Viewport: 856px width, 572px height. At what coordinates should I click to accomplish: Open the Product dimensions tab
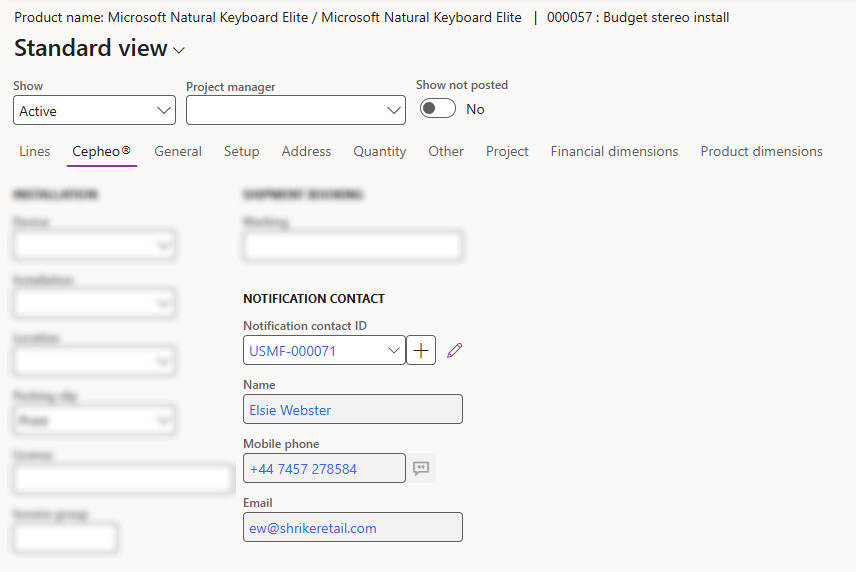761,152
